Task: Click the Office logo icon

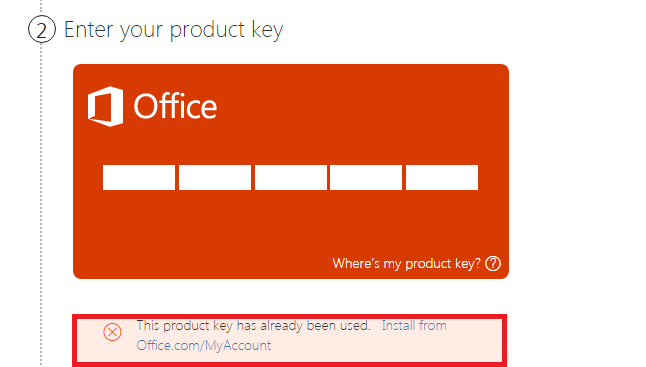Action: coord(105,106)
